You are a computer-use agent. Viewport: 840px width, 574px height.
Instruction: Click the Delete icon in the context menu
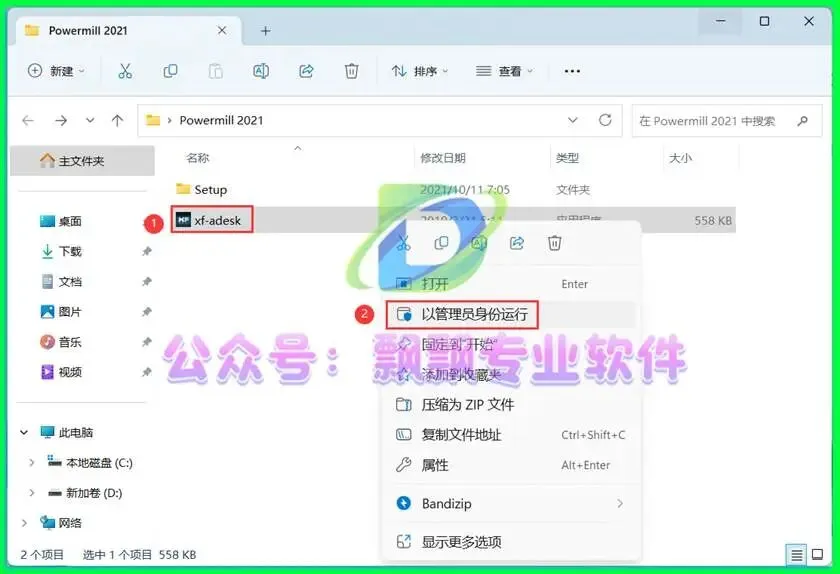[x=554, y=243]
